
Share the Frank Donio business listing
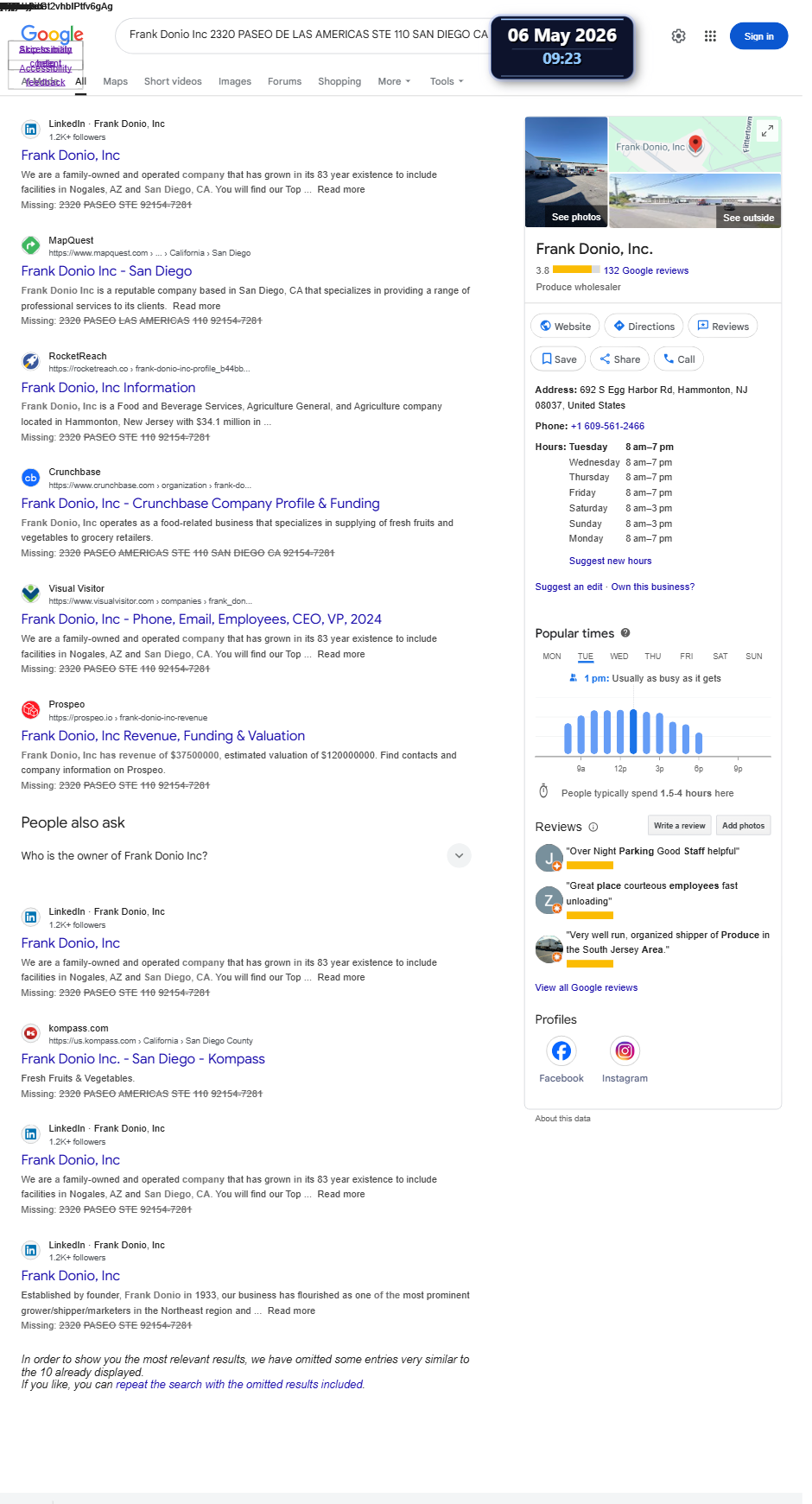(619, 359)
